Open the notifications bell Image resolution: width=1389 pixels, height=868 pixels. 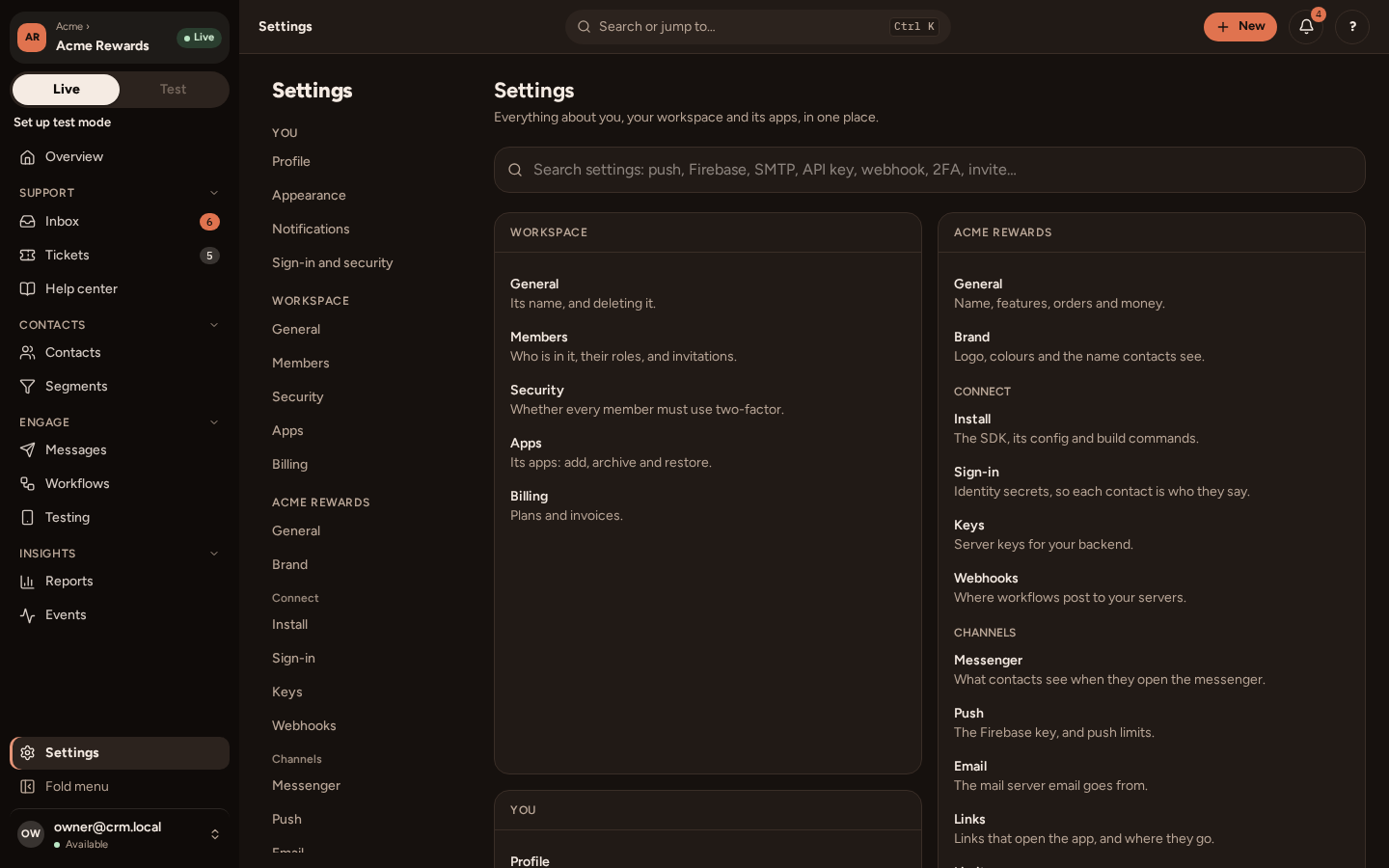coord(1306,27)
